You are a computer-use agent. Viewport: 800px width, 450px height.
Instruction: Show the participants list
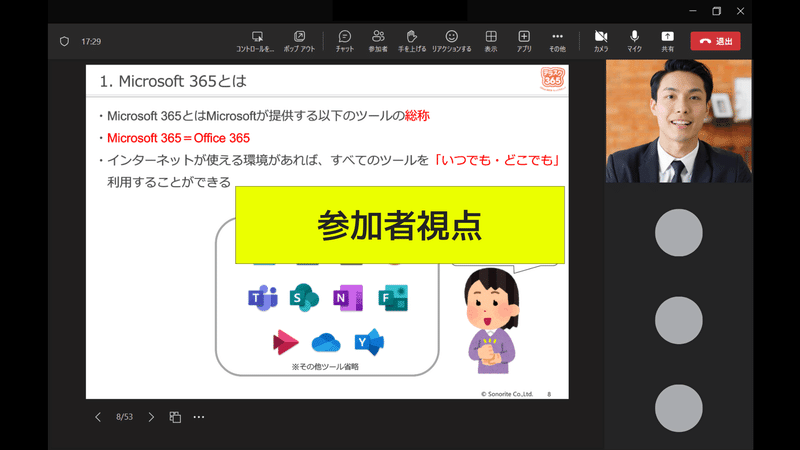[378, 41]
